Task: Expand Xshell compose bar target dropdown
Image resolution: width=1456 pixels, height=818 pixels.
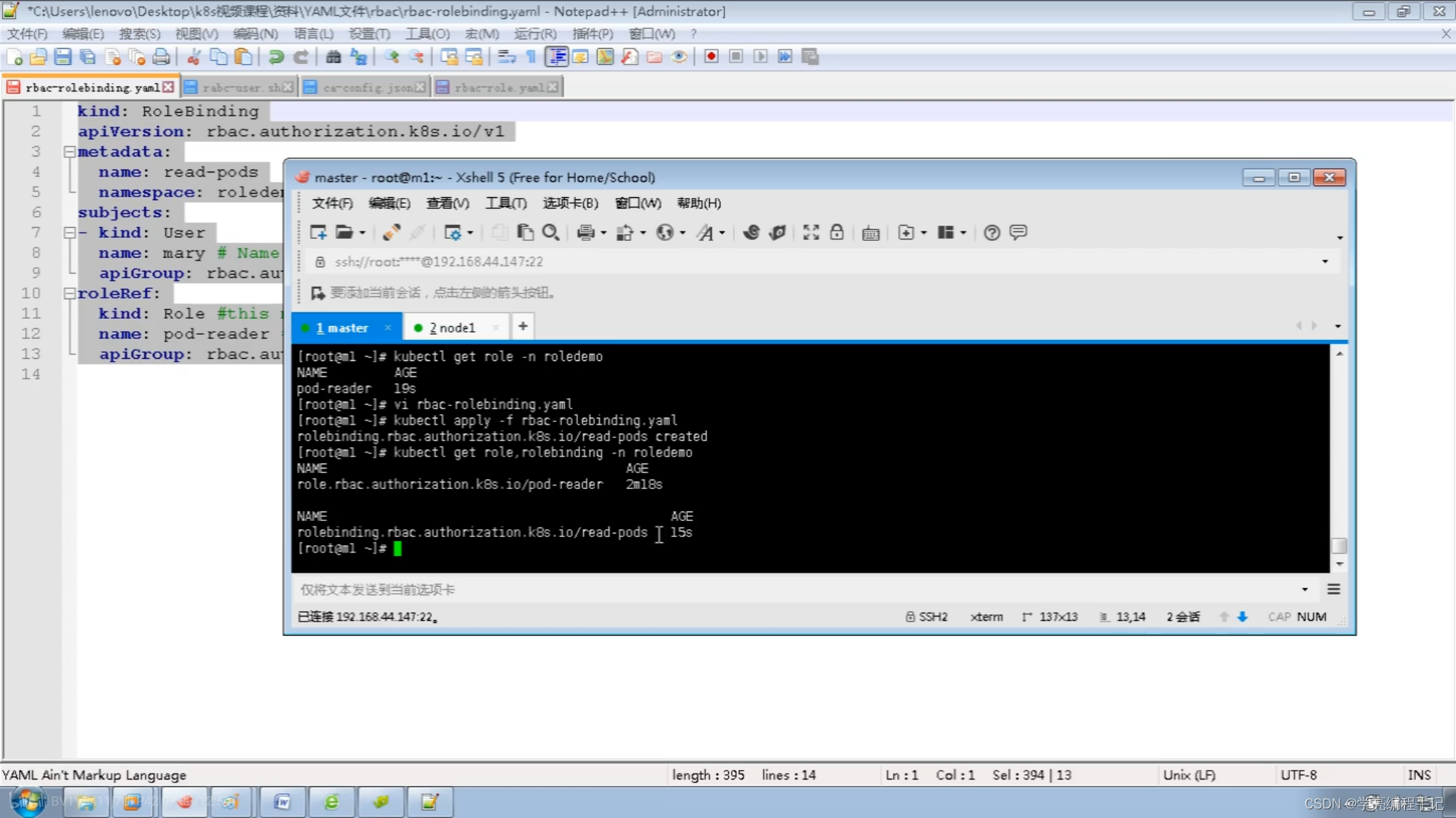Action: coord(1305,589)
